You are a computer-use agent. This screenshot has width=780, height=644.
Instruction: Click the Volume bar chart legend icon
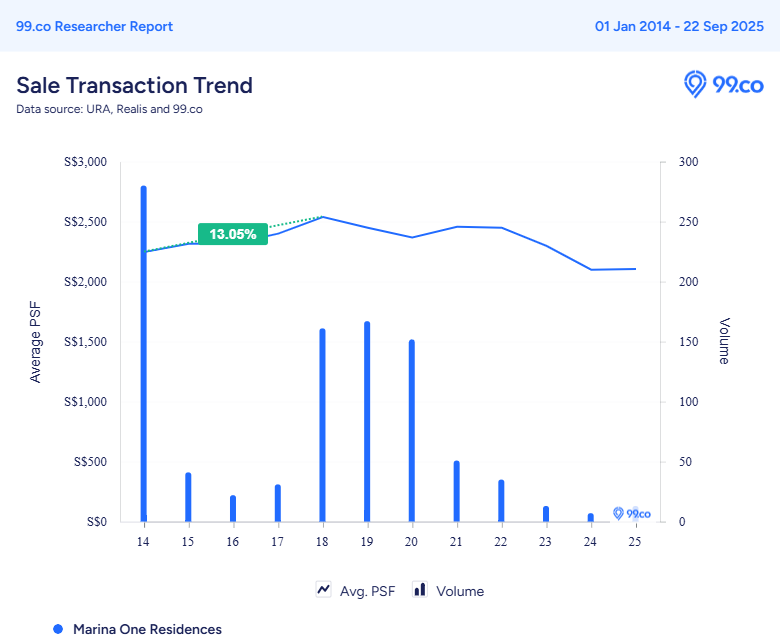click(420, 590)
